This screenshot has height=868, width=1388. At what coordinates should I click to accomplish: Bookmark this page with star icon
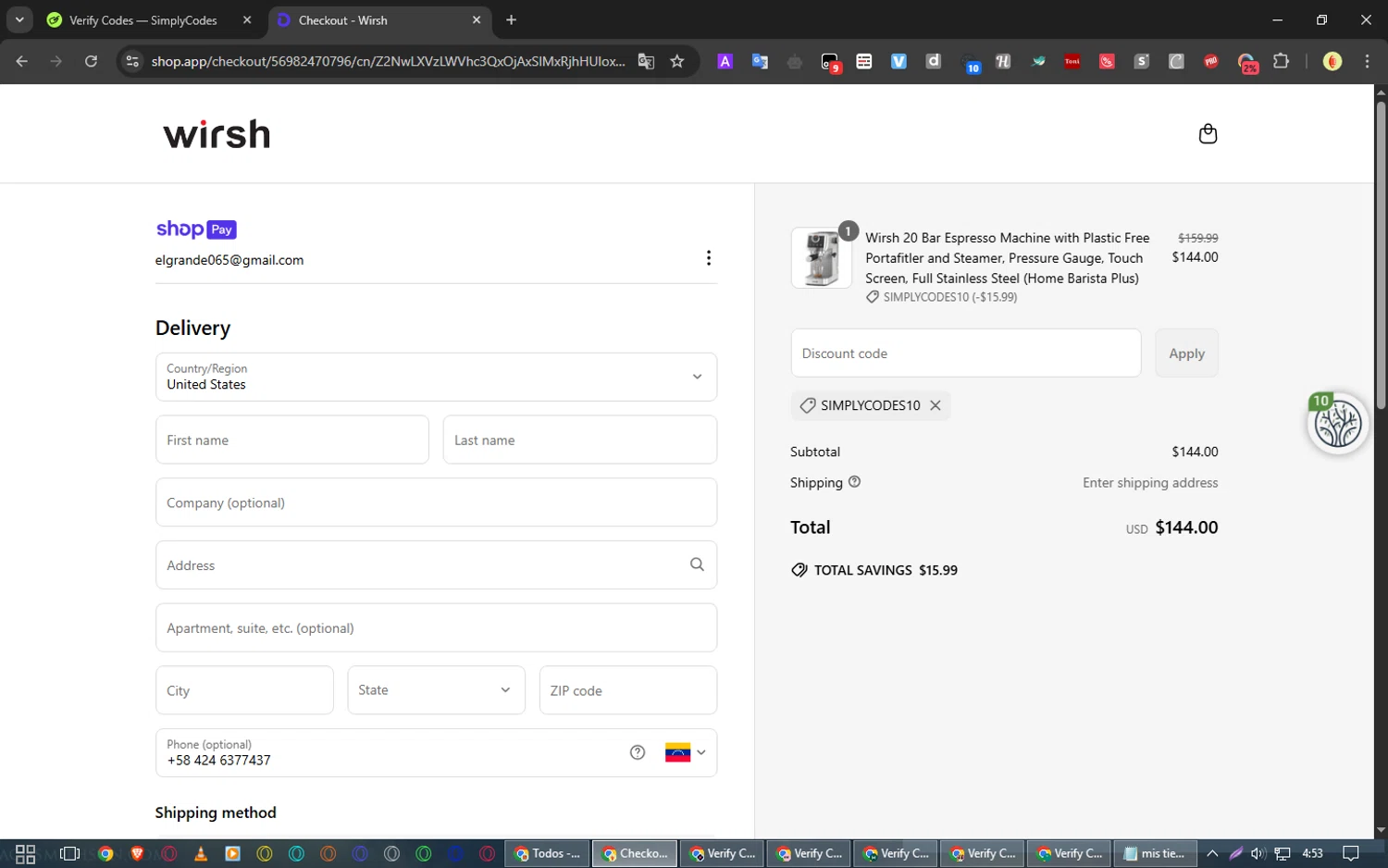pyautogui.click(x=677, y=61)
